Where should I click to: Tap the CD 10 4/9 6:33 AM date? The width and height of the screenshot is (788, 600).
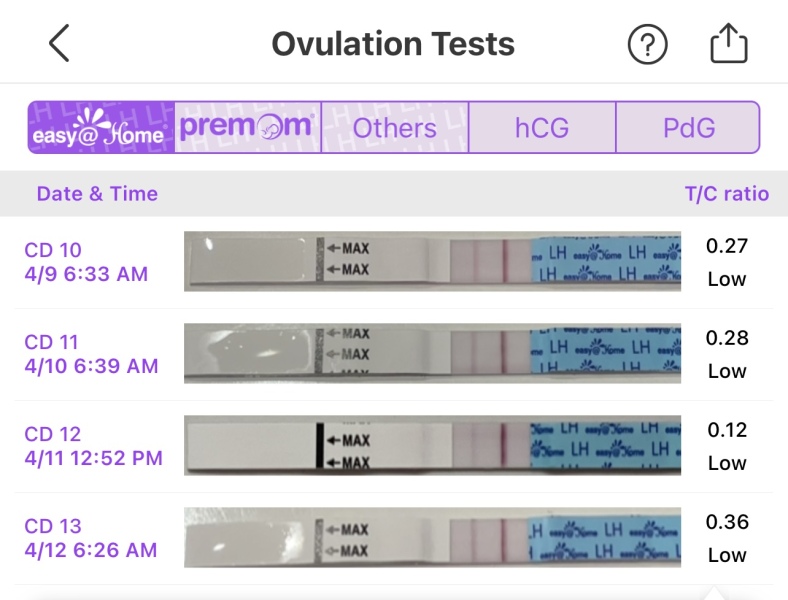(x=86, y=262)
